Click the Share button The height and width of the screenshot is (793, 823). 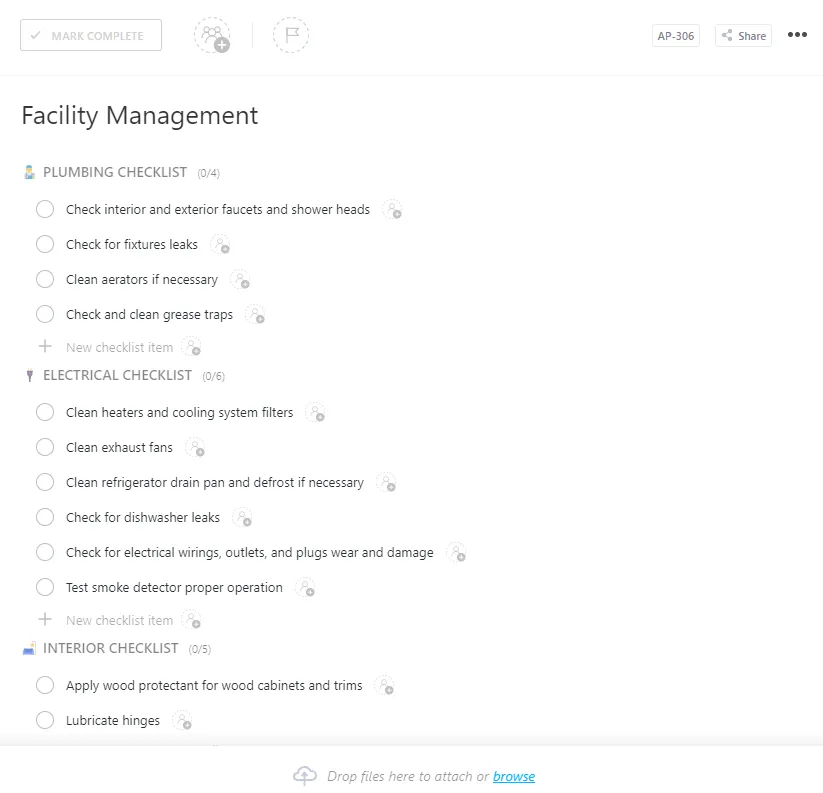coord(743,36)
